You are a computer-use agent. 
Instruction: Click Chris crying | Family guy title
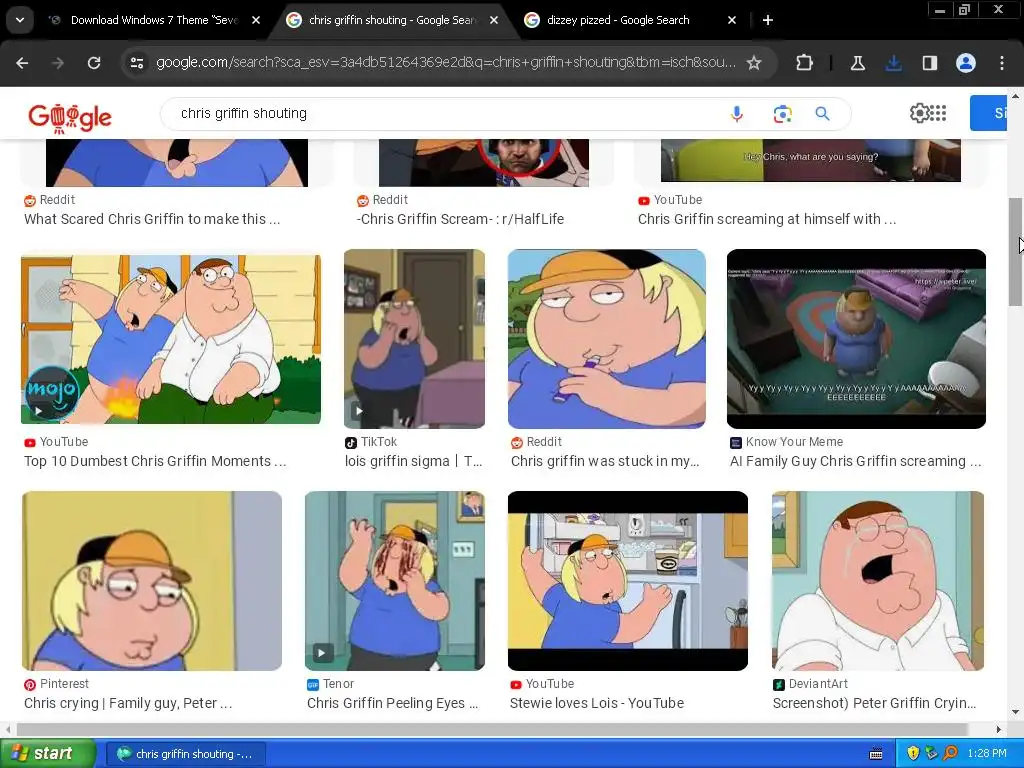point(128,703)
